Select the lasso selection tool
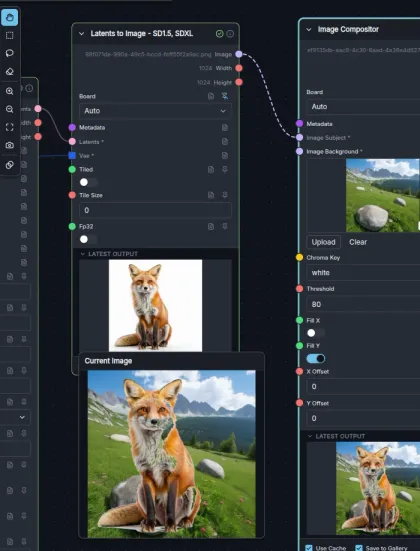This screenshot has height=551, width=420. (x=9, y=53)
